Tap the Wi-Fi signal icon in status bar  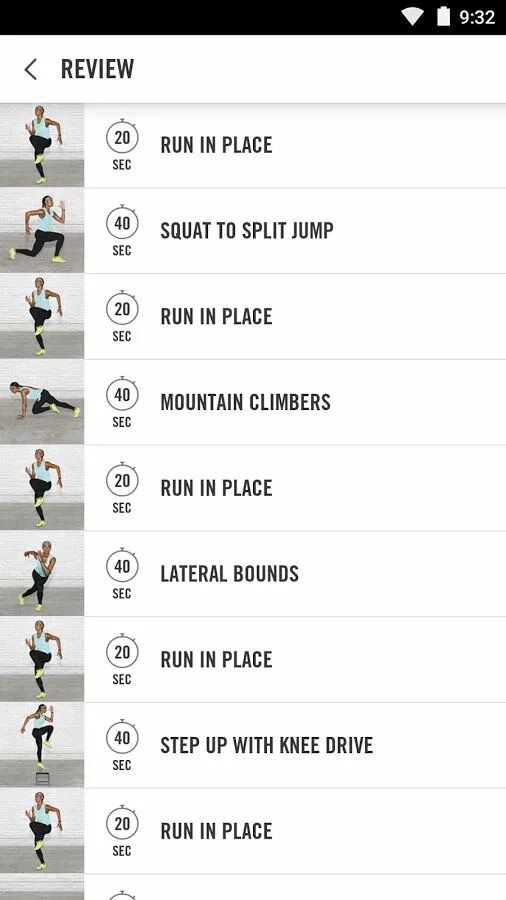tap(412, 17)
